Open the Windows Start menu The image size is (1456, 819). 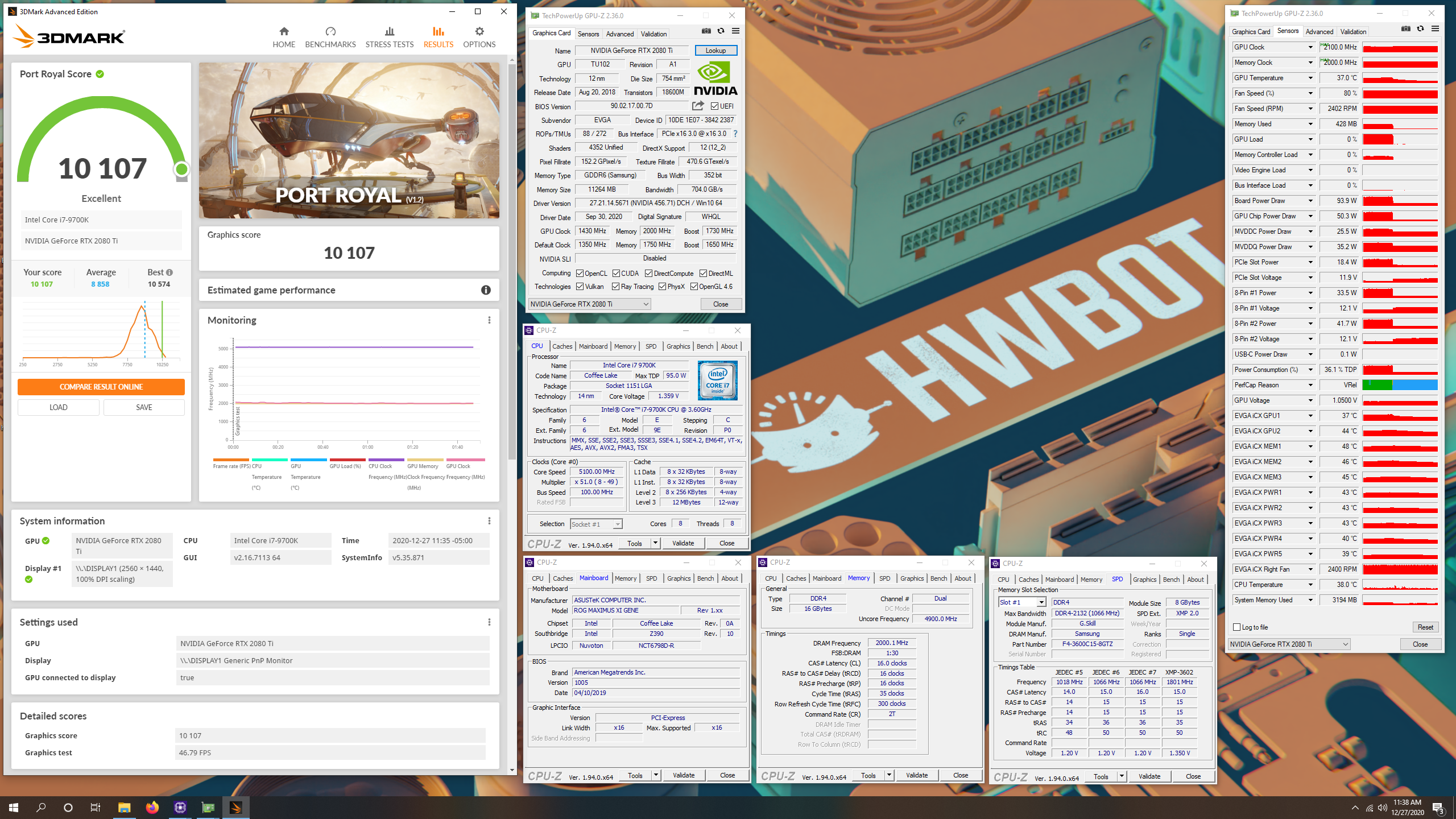(x=14, y=807)
